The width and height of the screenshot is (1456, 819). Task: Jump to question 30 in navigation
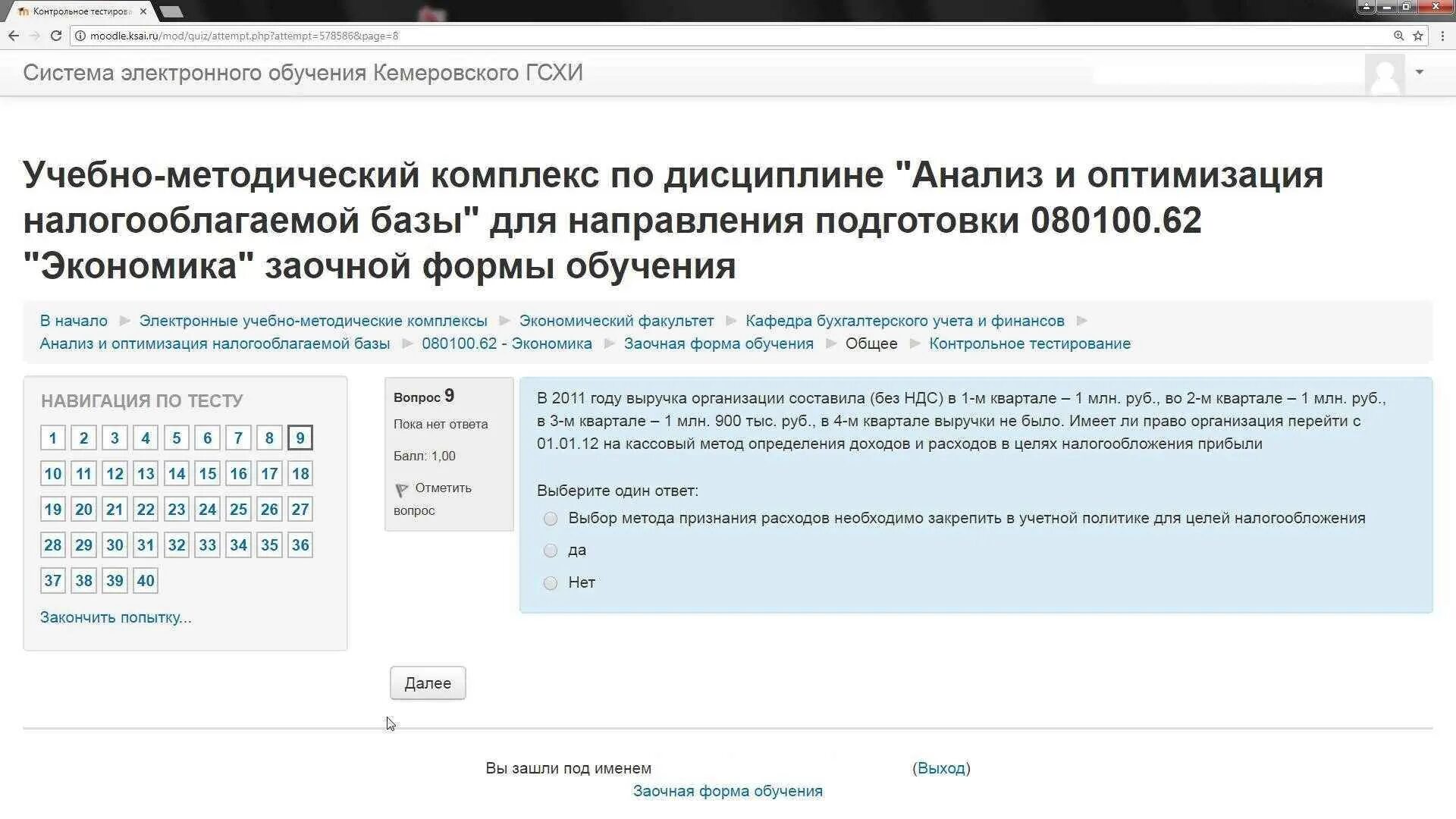point(115,545)
